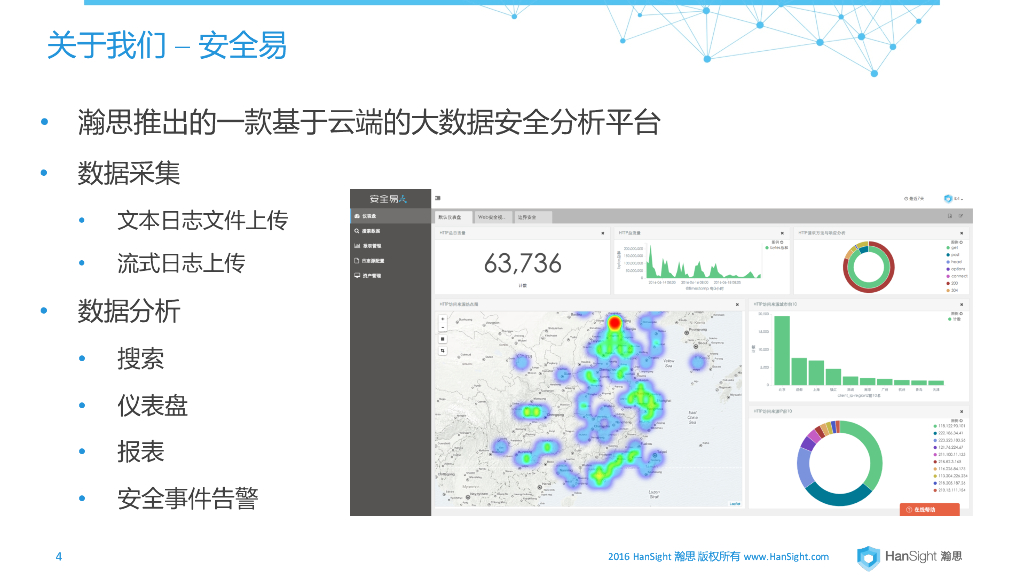This screenshot has height=577, width=1024.
Task: Click the red hotspot on the heat map
Action: [615, 322]
